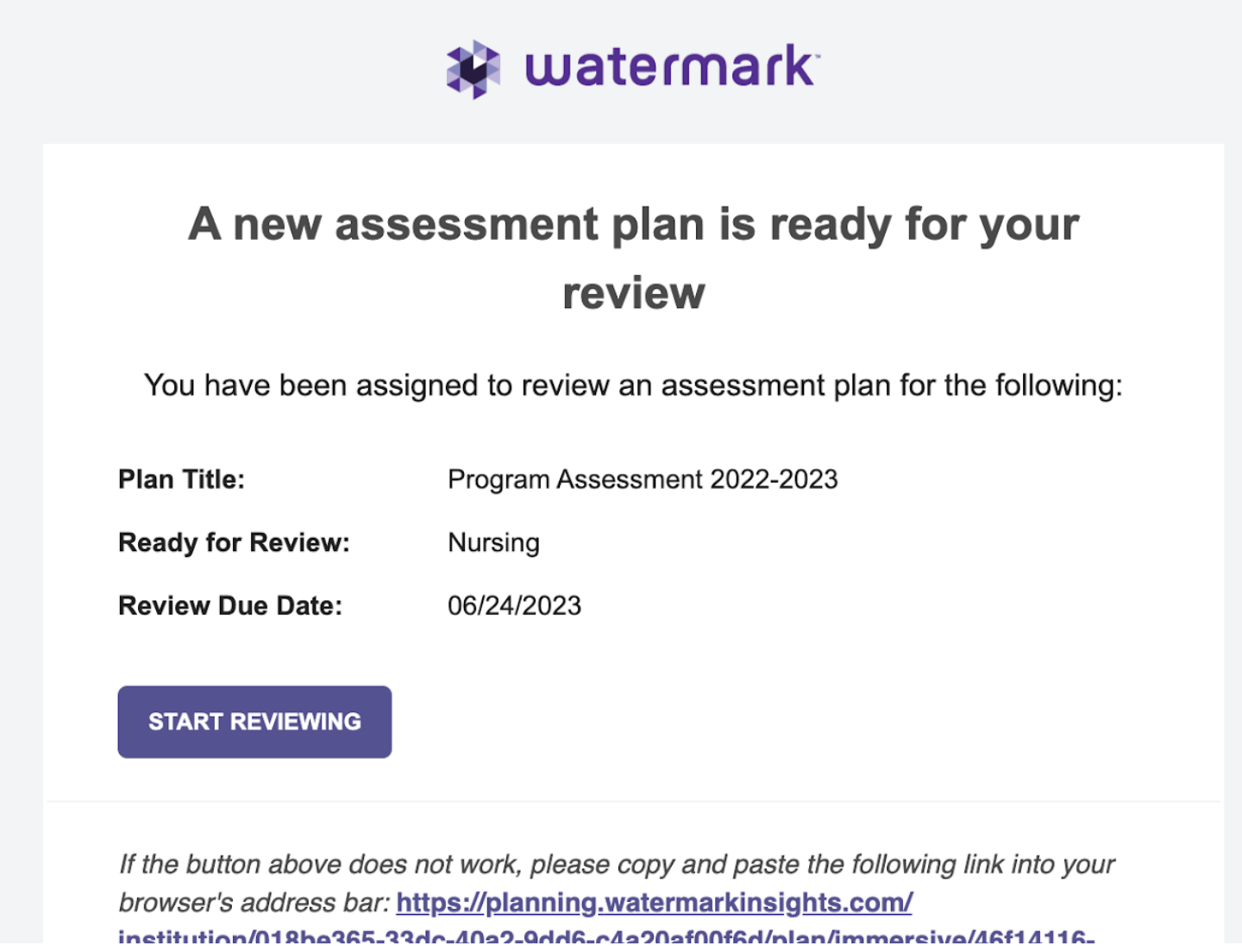Screen dimensions: 1242x952
Task: Open the planning.watermarkinsights.com link
Action: pyautogui.click(x=654, y=902)
